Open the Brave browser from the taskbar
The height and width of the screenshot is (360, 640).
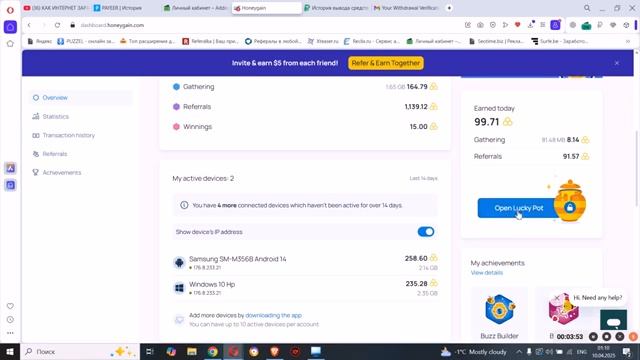(x=274, y=351)
